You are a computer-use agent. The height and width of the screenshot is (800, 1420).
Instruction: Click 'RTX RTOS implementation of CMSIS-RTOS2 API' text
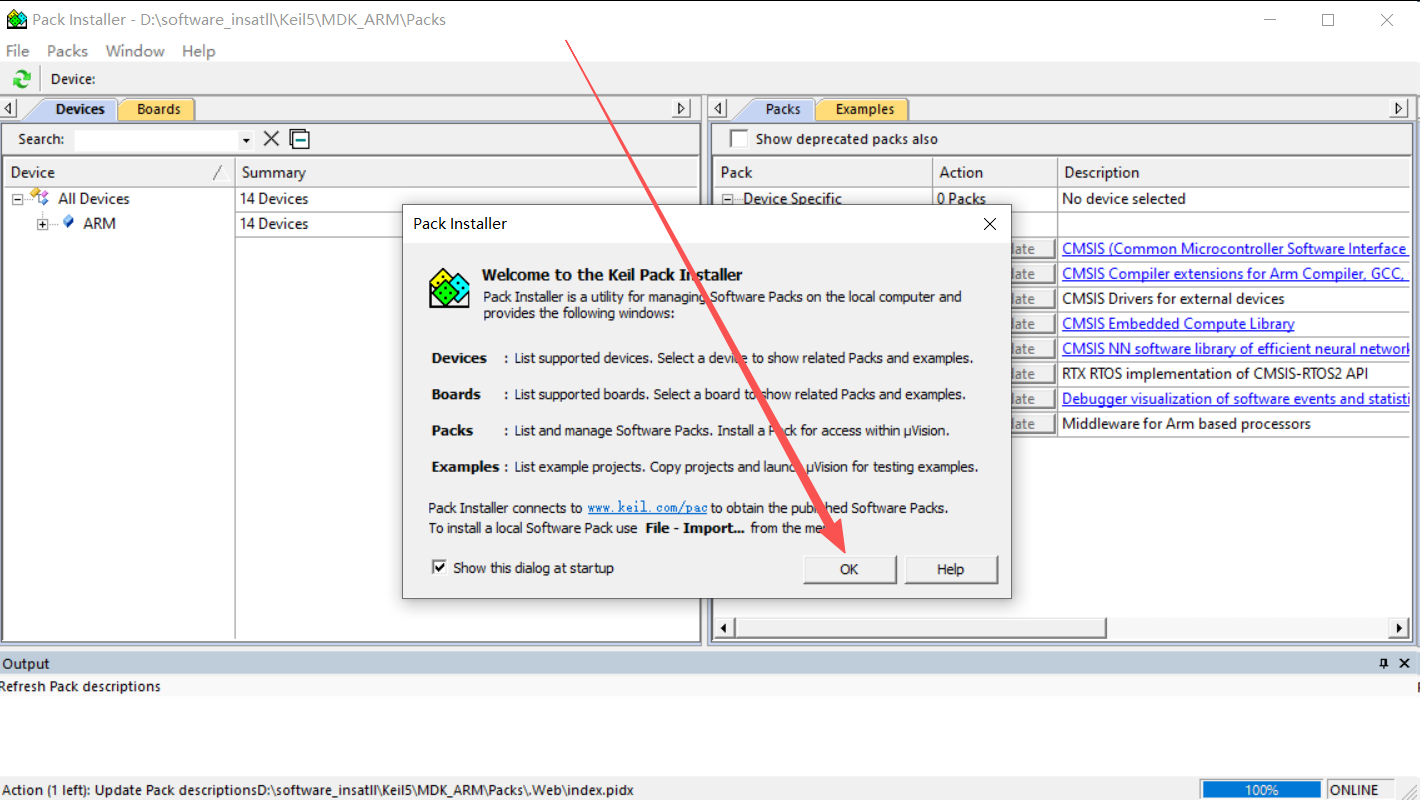[x=1215, y=373]
